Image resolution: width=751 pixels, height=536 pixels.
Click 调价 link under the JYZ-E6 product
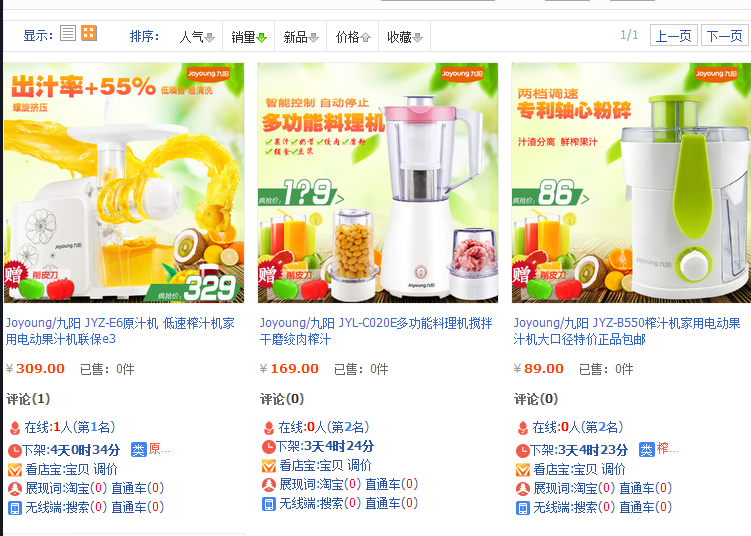(x=105, y=469)
